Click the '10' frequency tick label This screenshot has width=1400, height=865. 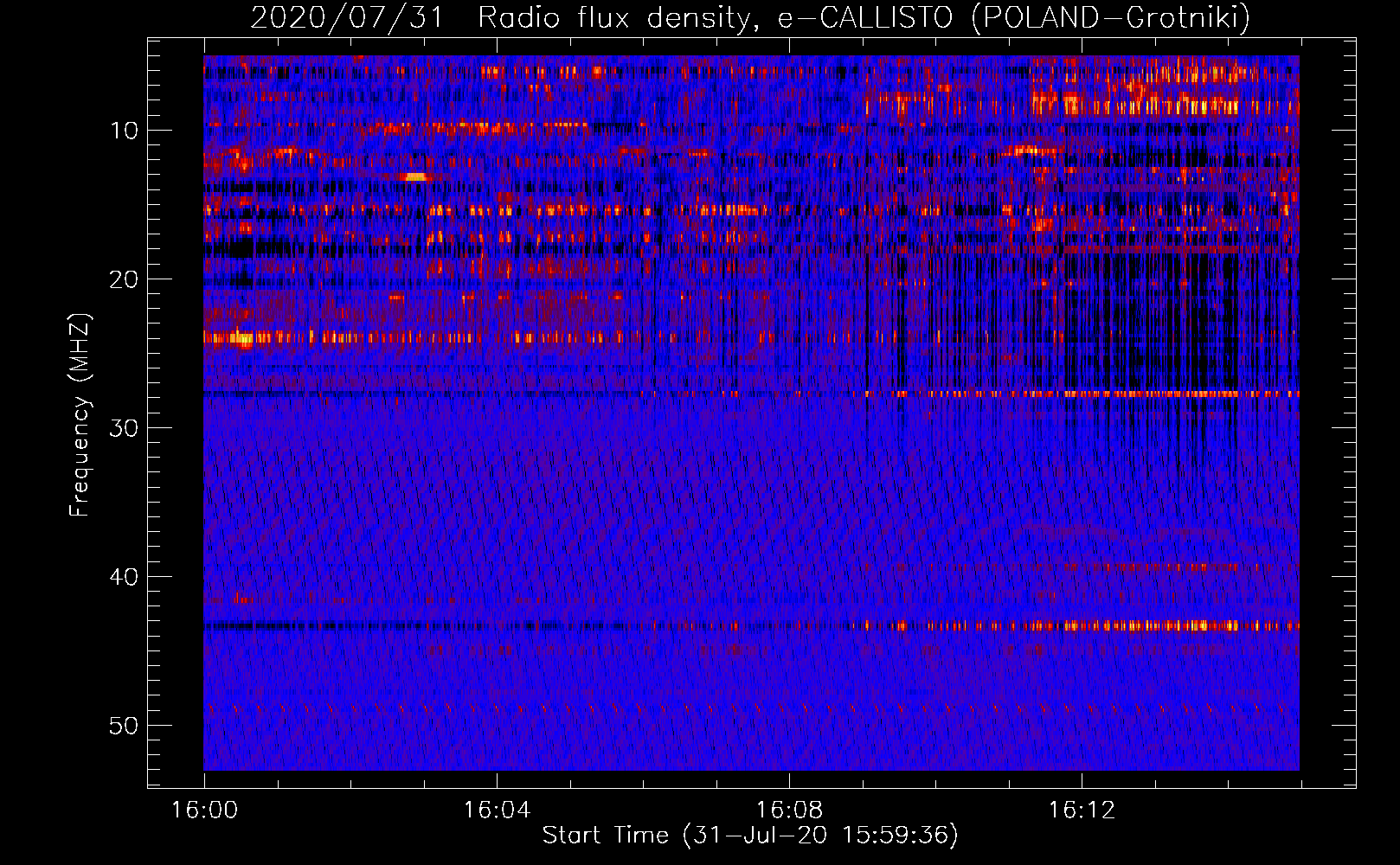(125, 131)
